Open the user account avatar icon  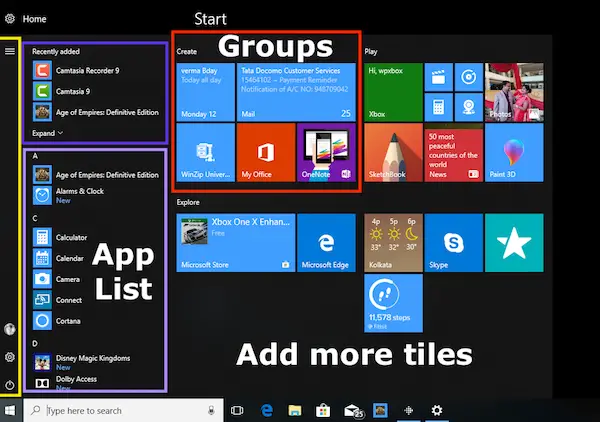click(10, 328)
